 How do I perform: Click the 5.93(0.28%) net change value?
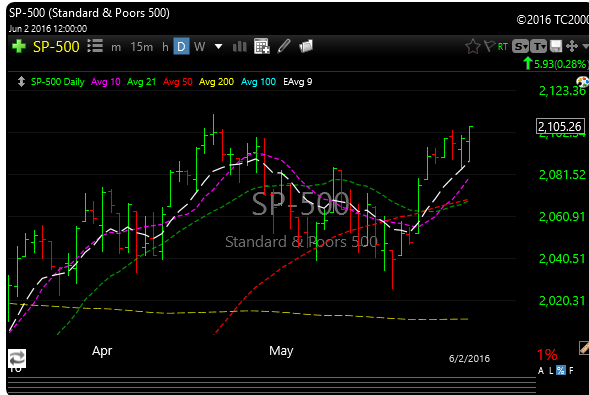[561, 64]
